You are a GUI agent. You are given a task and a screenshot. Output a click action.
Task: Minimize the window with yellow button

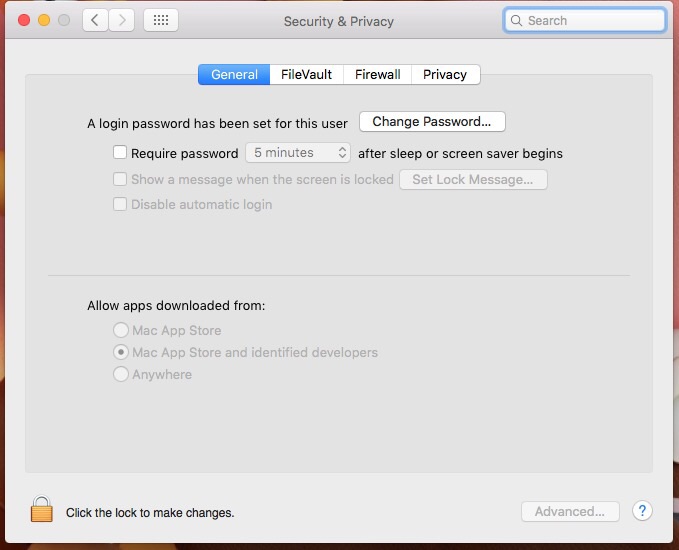[x=44, y=20]
